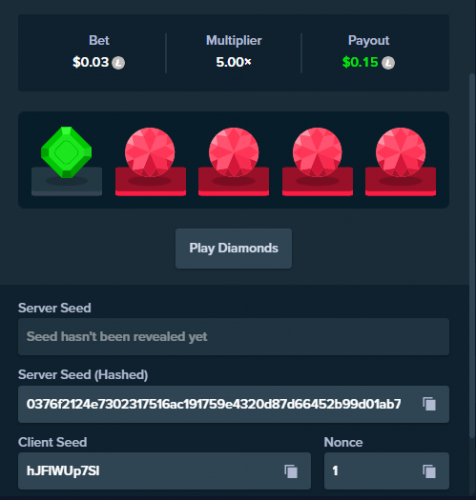
Task: Click the Litecoin icon beside bet amount
Action: click(x=118, y=63)
